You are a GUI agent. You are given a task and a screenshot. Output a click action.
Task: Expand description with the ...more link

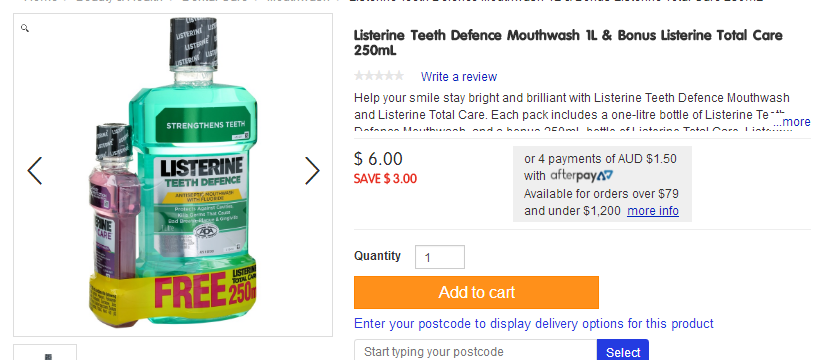[x=791, y=122]
